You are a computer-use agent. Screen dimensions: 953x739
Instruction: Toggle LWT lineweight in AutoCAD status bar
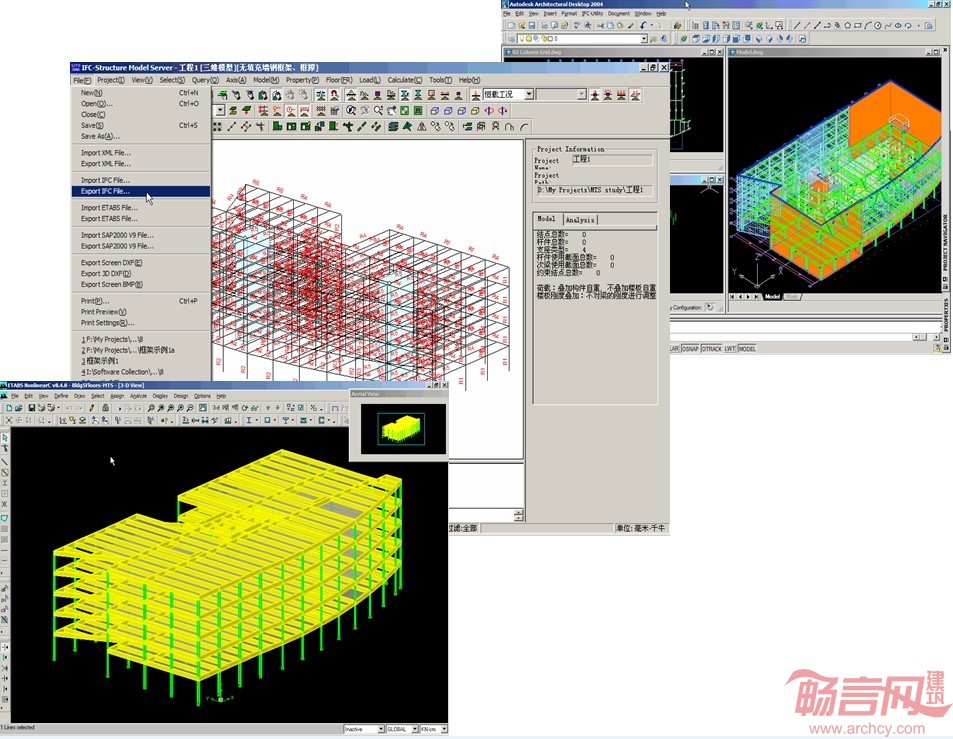coord(729,349)
